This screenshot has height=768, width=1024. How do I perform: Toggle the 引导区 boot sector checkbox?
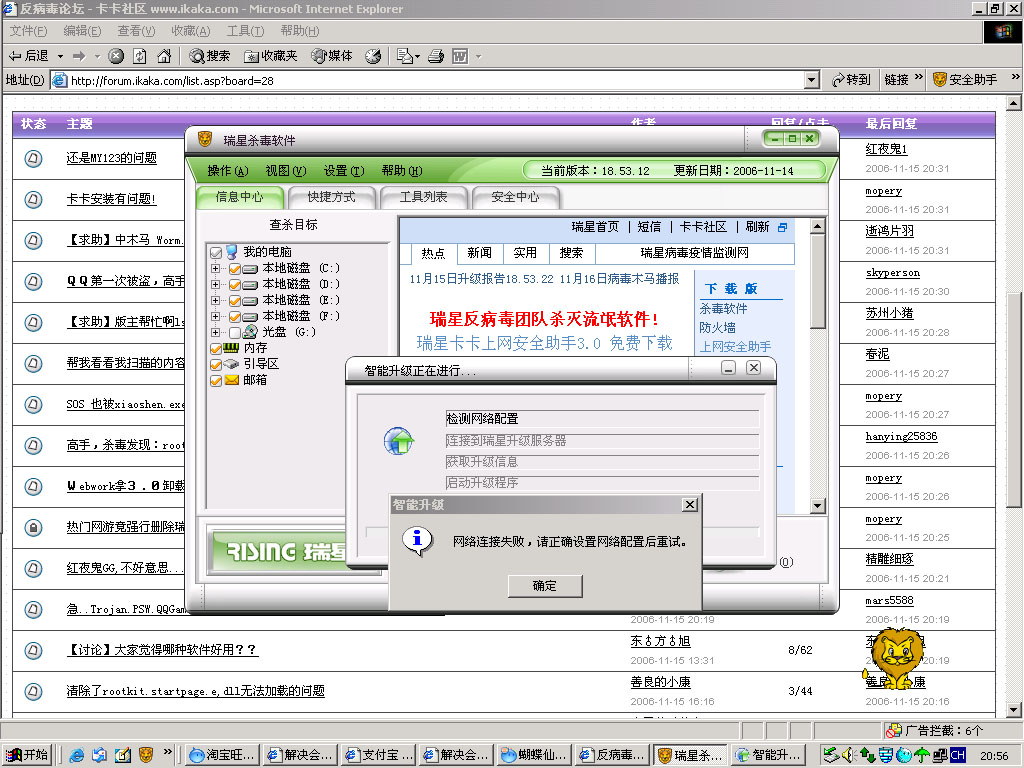[216, 364]
